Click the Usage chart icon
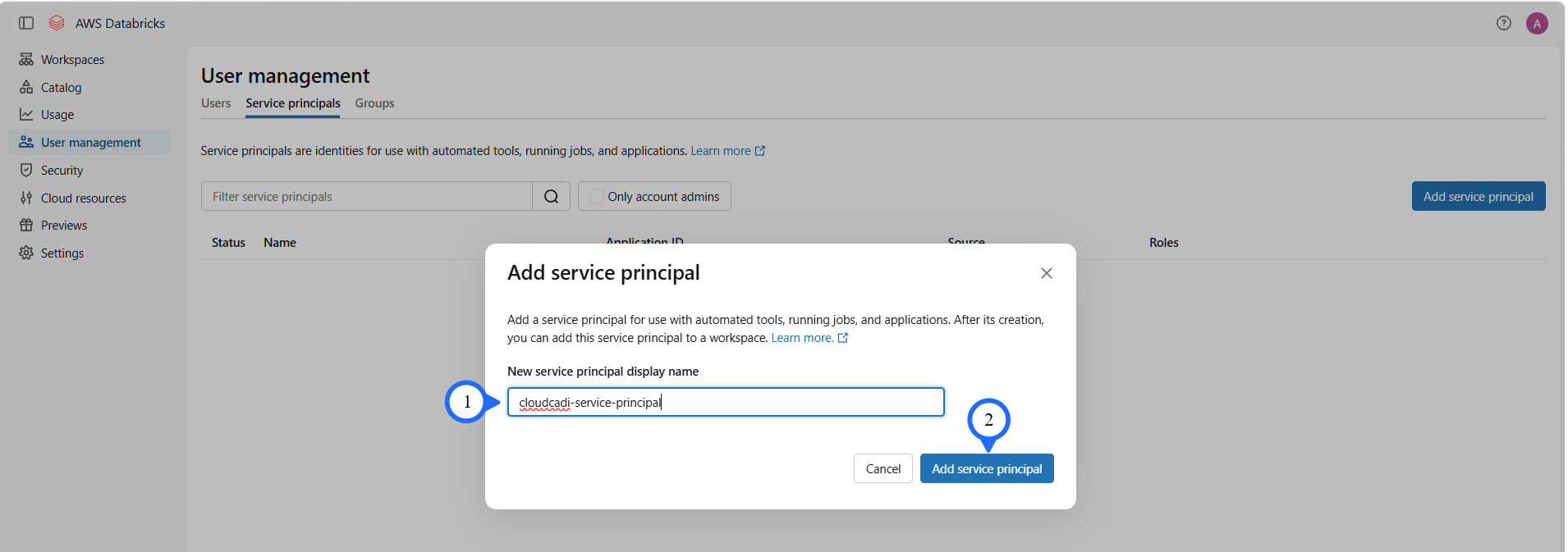Screen dimensions: 1568x552 point(26,114)
